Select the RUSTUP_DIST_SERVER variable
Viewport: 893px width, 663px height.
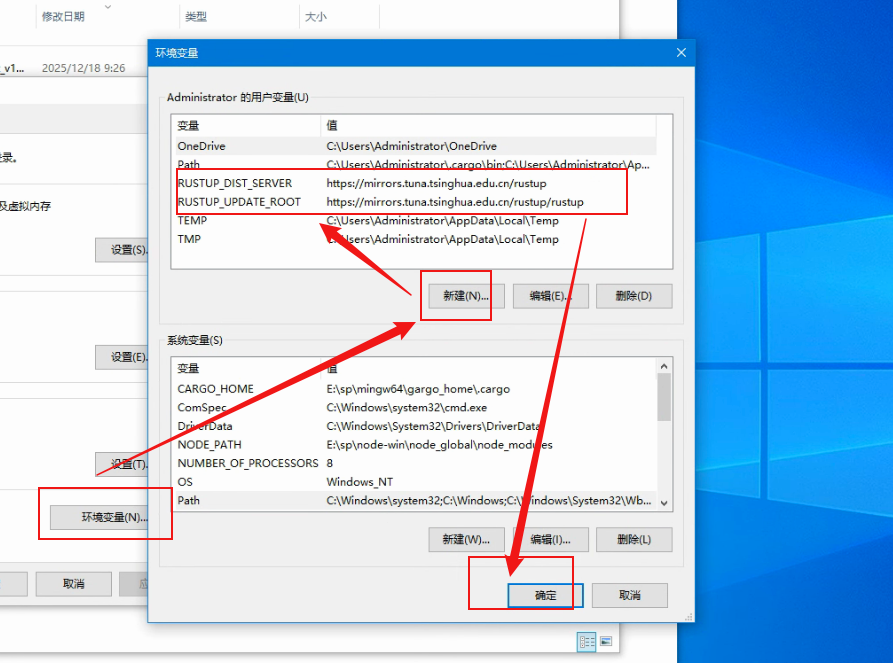coord(414,183)
